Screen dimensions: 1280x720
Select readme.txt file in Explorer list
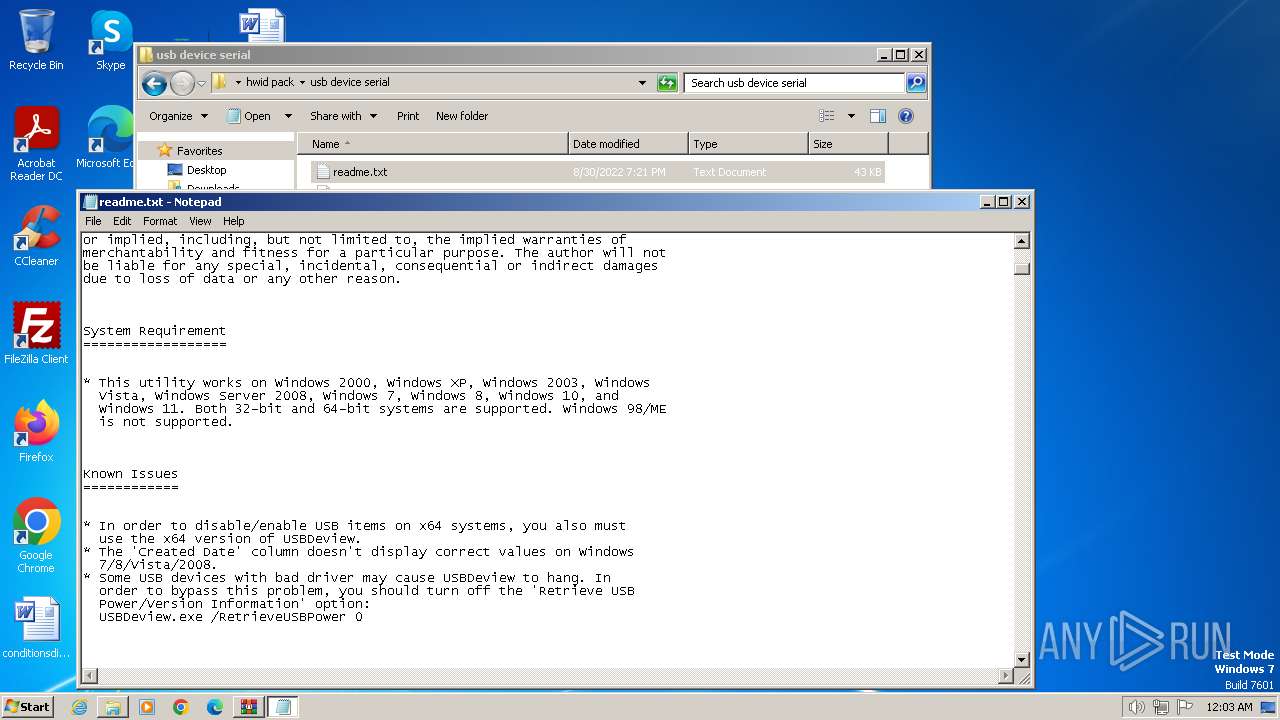pos(598,172)
